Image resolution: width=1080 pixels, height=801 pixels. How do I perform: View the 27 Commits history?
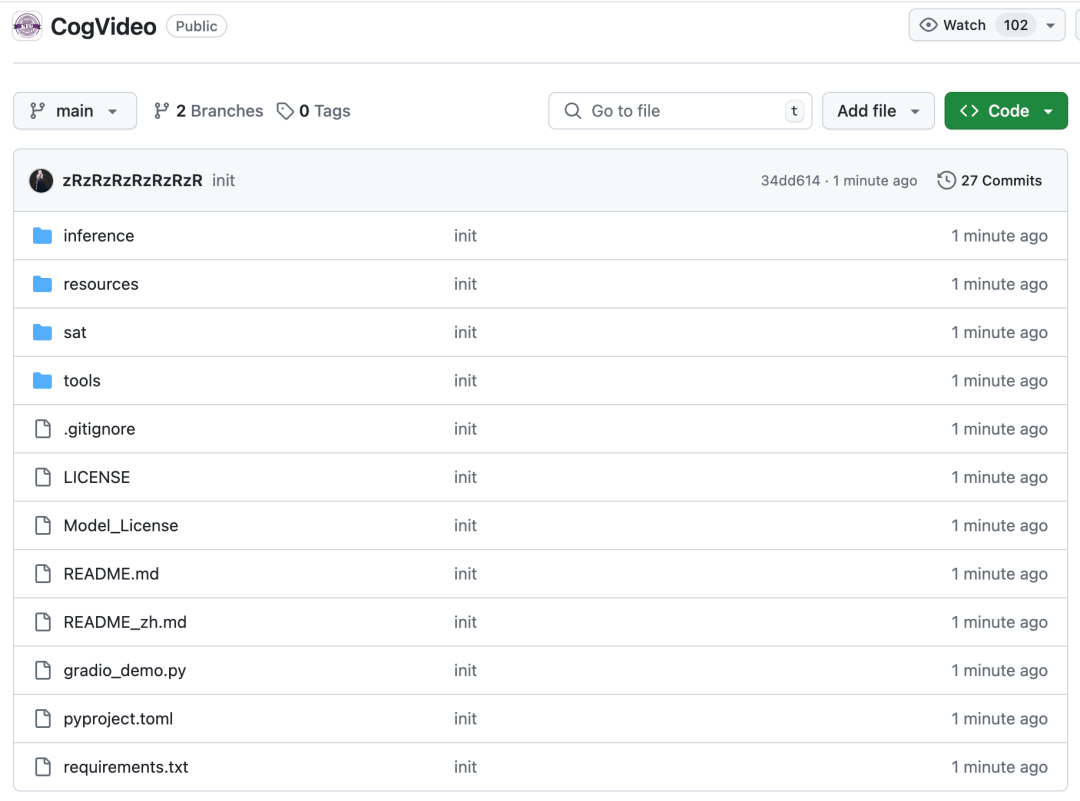(1001, 181)
